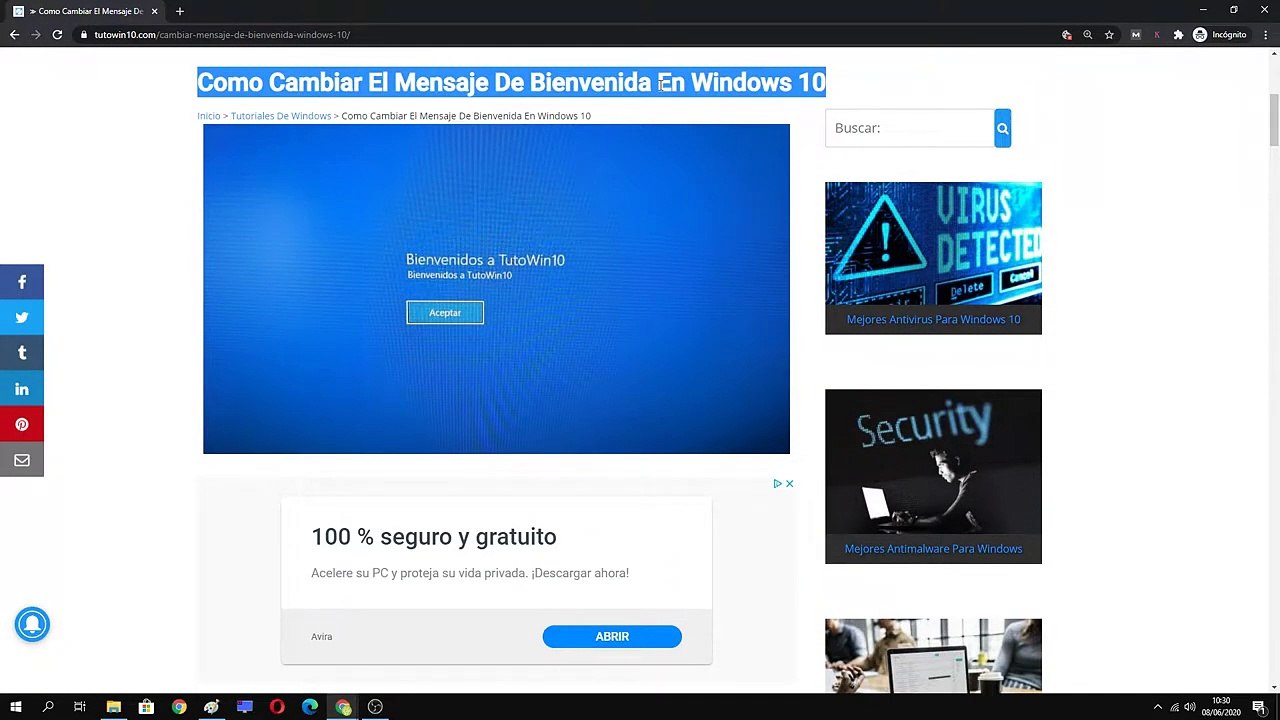Click the page vertical scrollbar thumb
This screenshot has width=1280, height=720.
coord(1273,120)
